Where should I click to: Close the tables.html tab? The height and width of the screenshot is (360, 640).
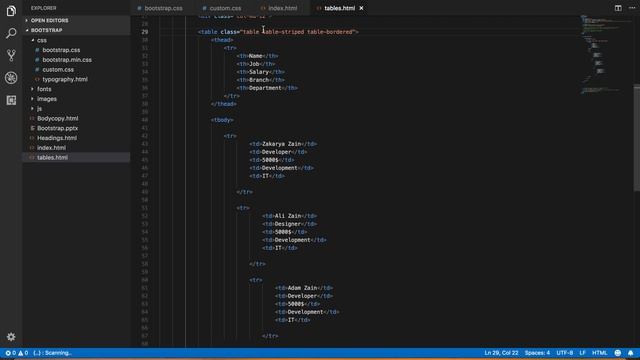tap(361, 8)
